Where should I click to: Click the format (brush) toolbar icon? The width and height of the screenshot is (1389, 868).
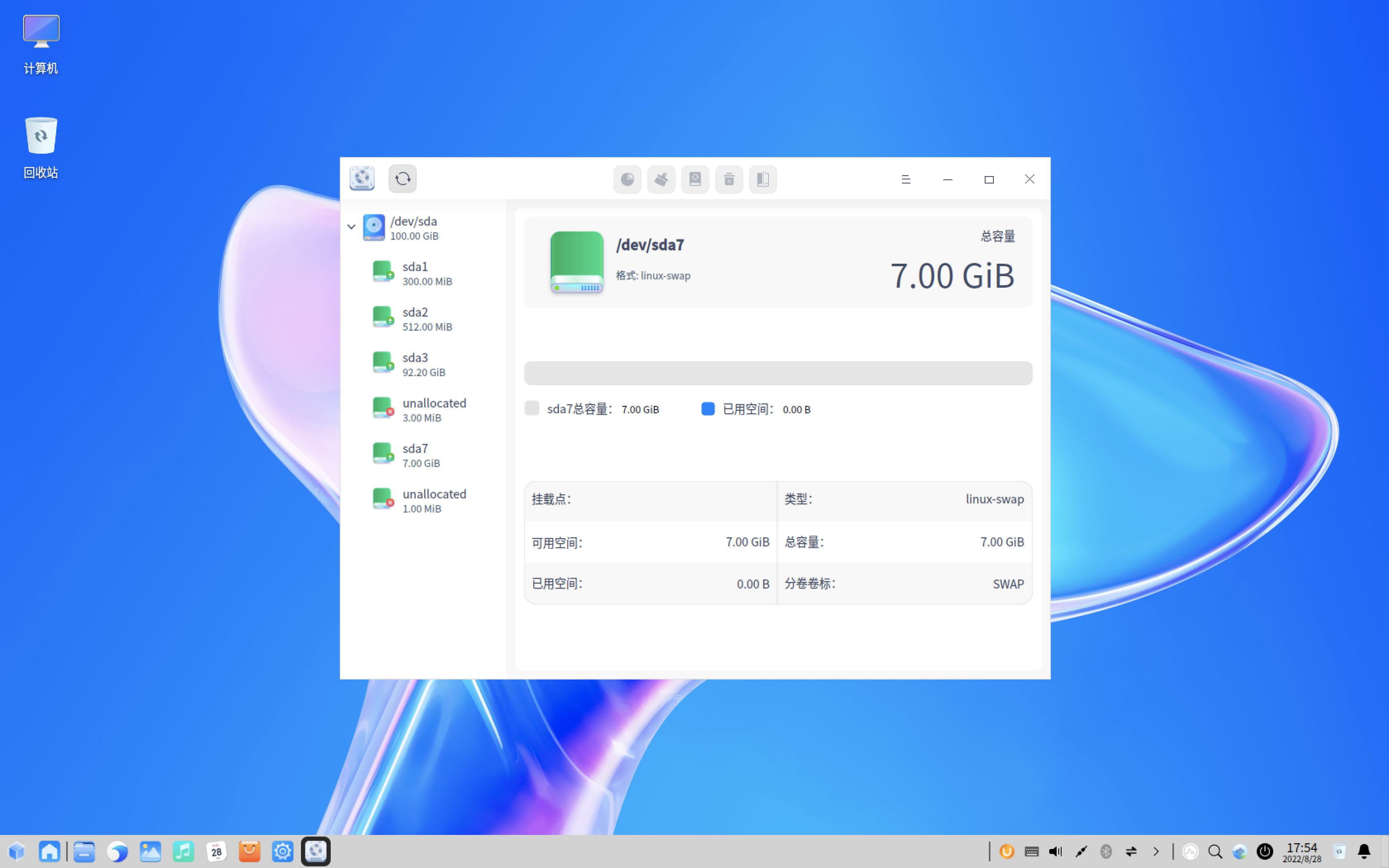point(661,179)
